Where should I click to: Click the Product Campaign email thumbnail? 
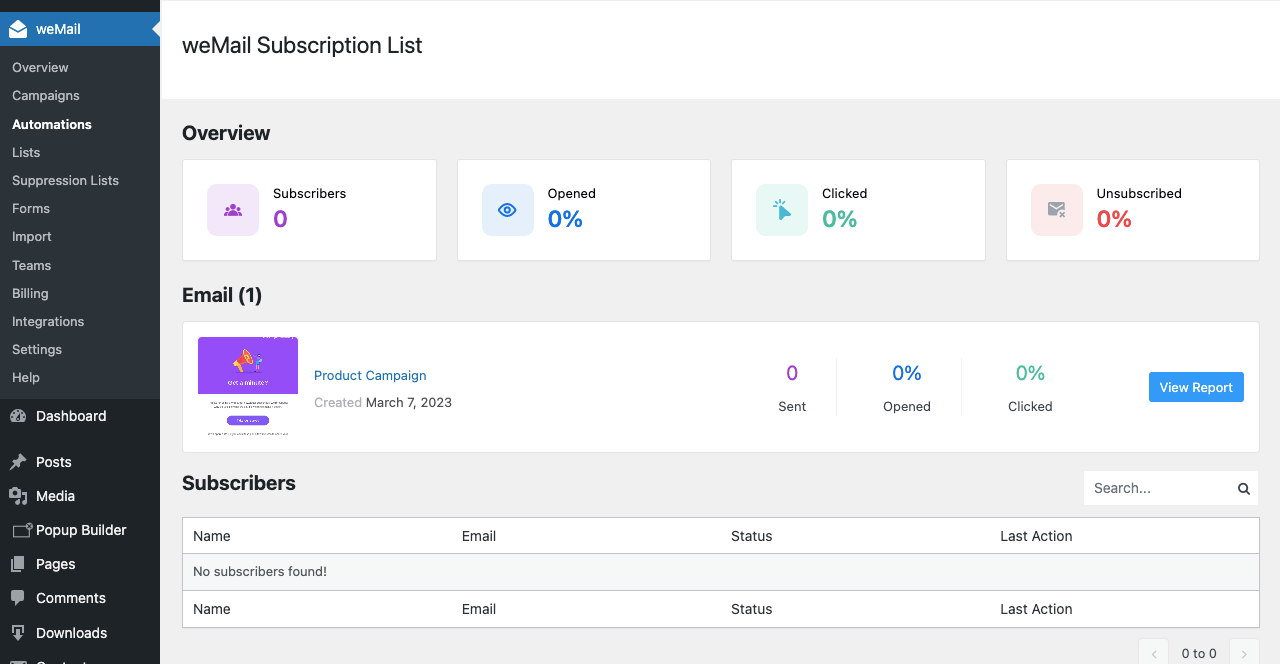(248, 387)
